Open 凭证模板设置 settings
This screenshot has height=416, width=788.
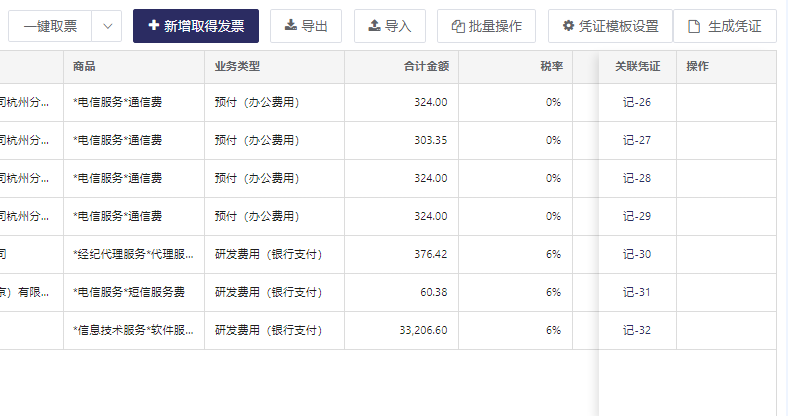tap(610, 26)
